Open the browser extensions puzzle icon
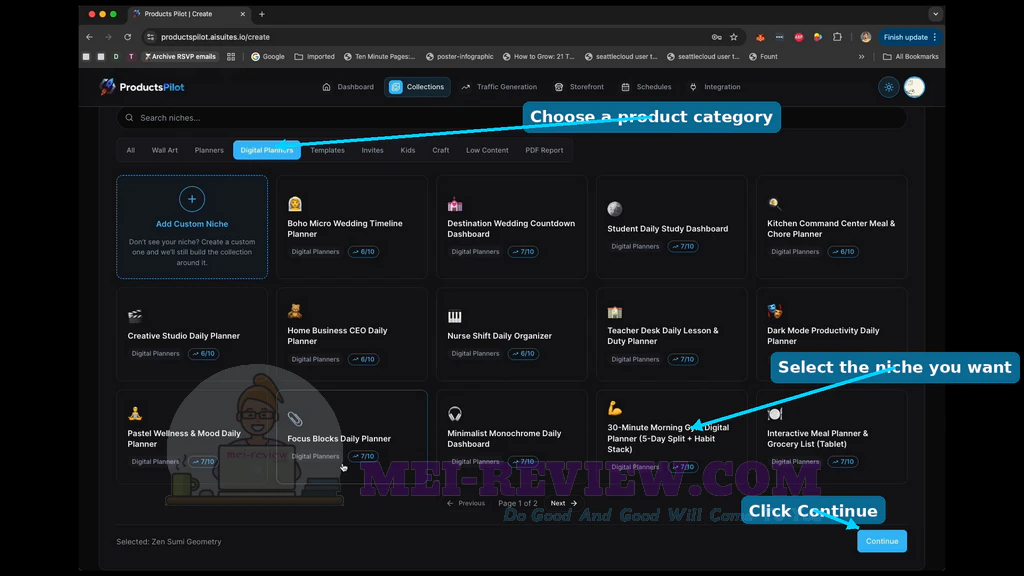This screenshot has width=1024, height=576. click(x=837, y=37)
